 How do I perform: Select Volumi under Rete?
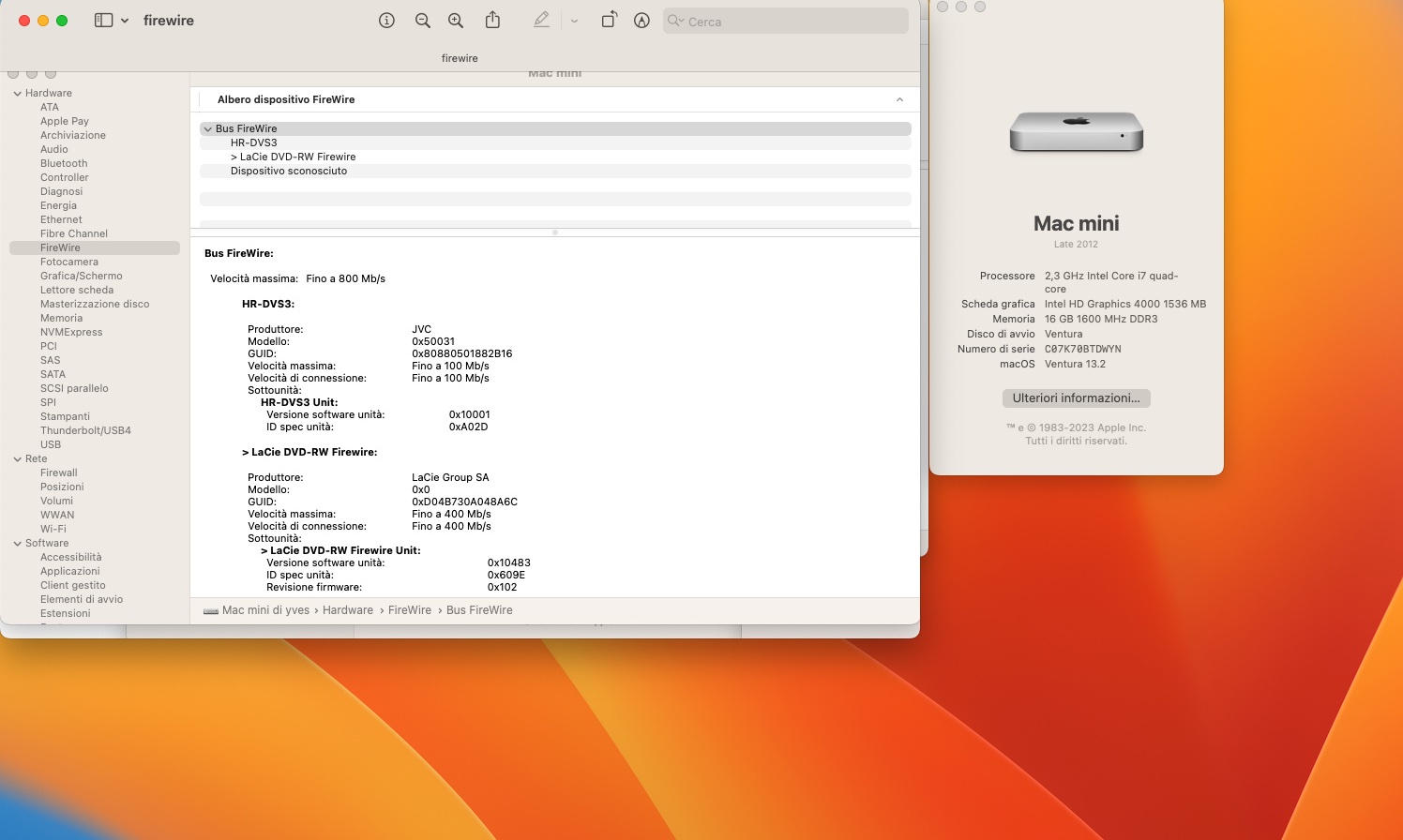(x=56, y=502)
